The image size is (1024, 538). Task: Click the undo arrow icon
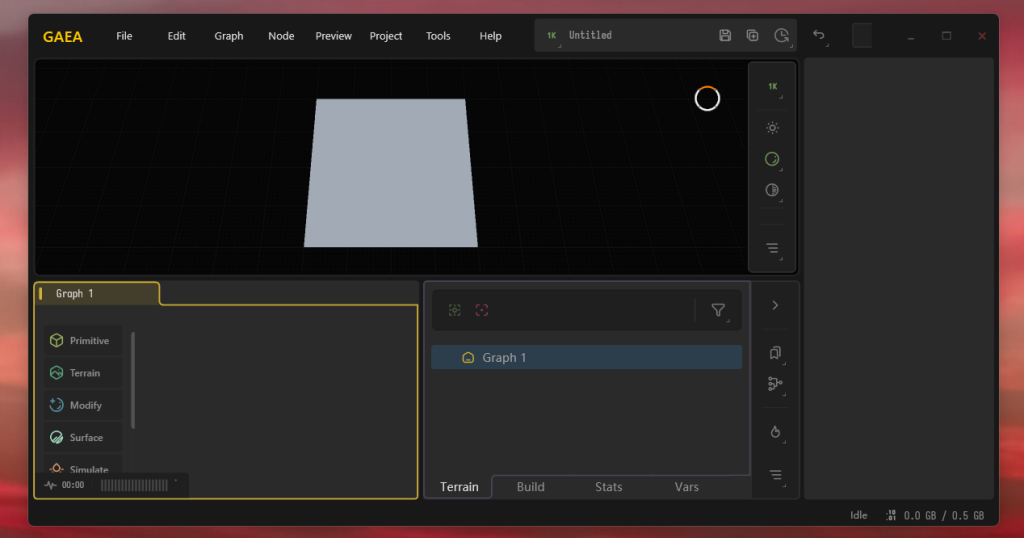click(x=819, y=36)
